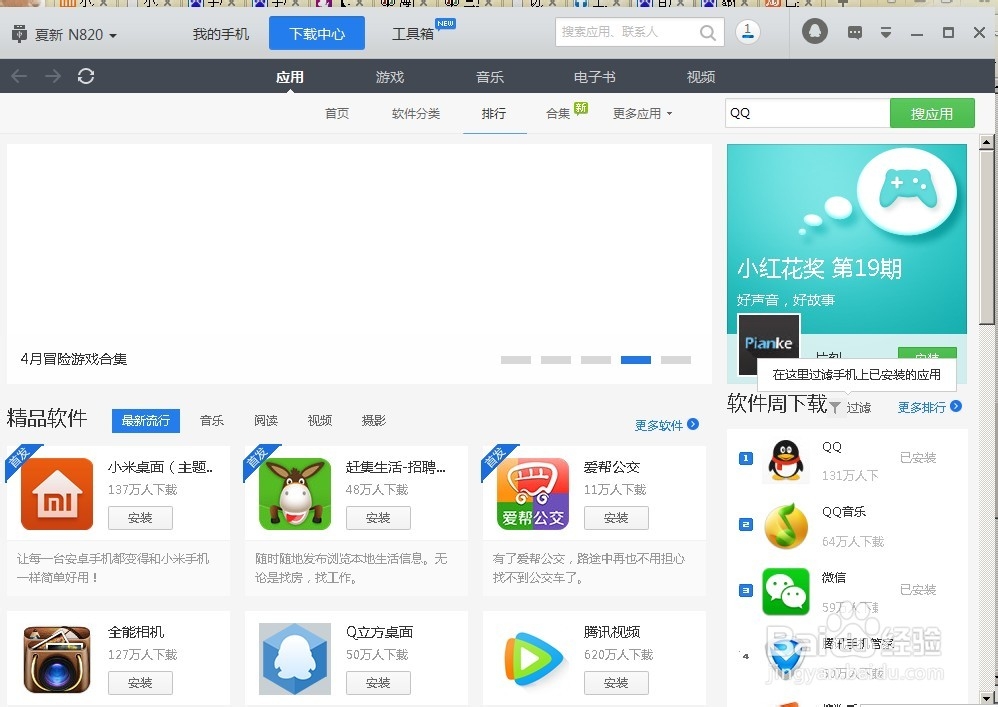
Task: Click the 4月冒险游戏合集 banner caption
Action: [74, 359]
